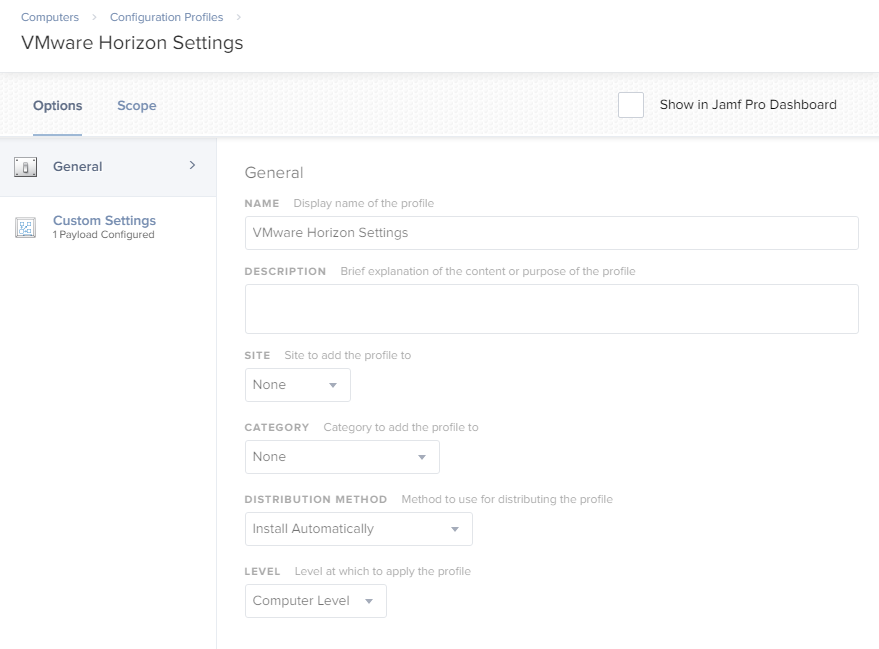Click the General payload switch icon
Image resolution: width=879 pixels, height=649 pixels.
[x=25, y=167]
